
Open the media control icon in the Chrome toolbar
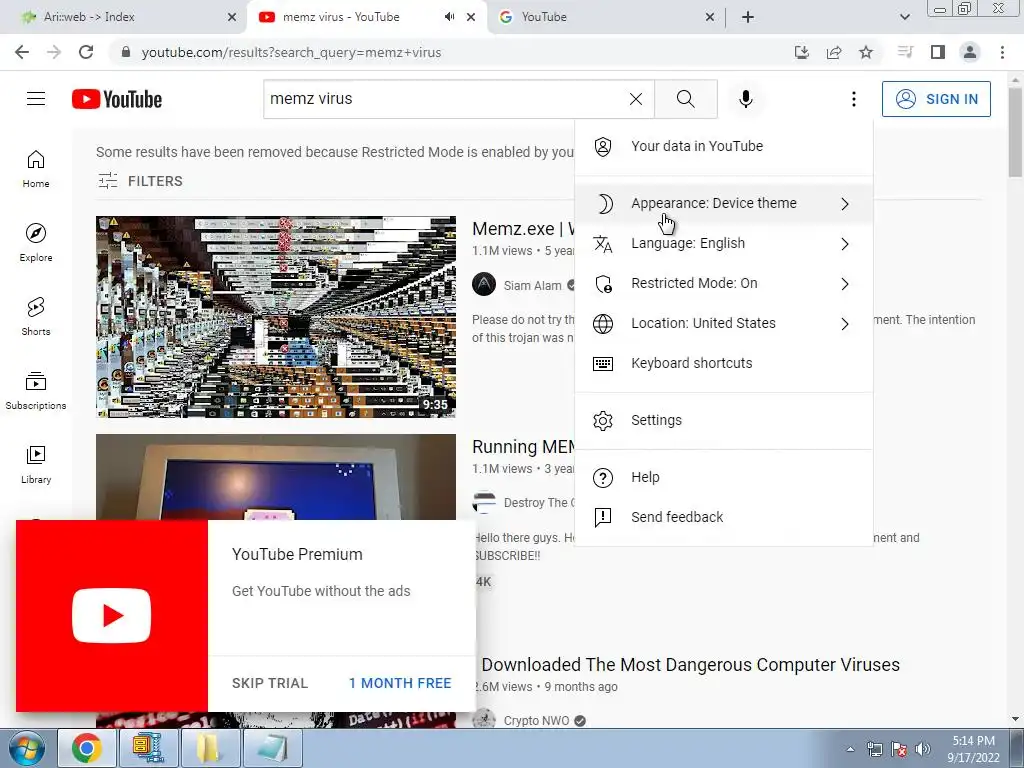[905, 52]
